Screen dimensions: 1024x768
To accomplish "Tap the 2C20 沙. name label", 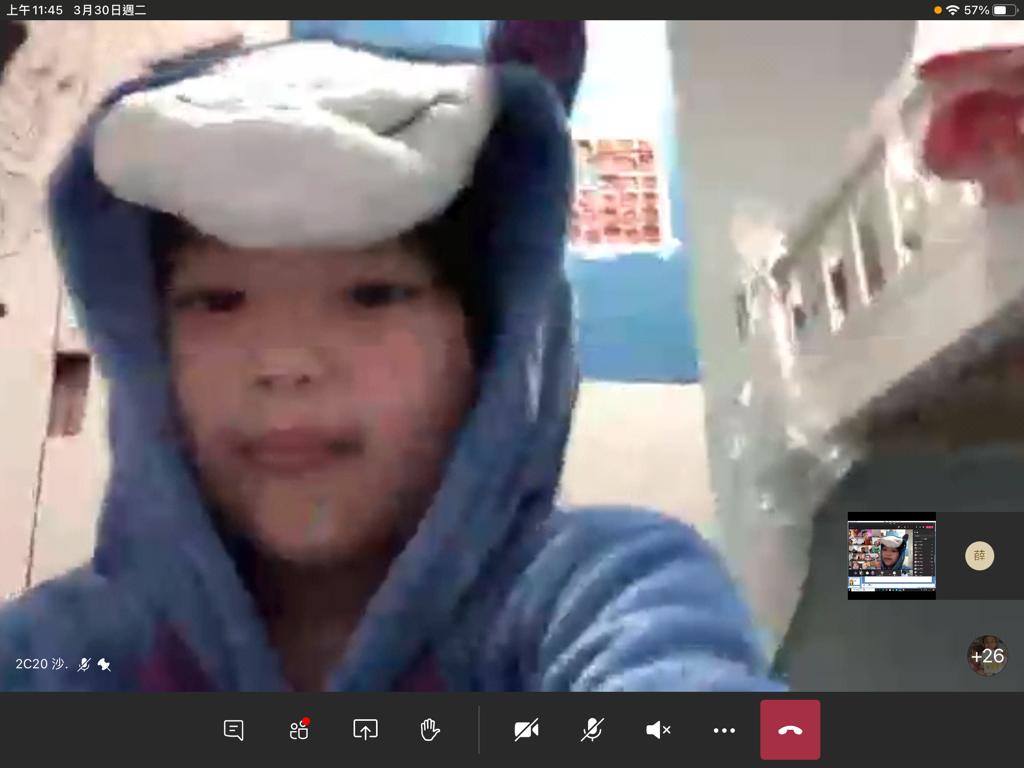I will tap(42, 664).
